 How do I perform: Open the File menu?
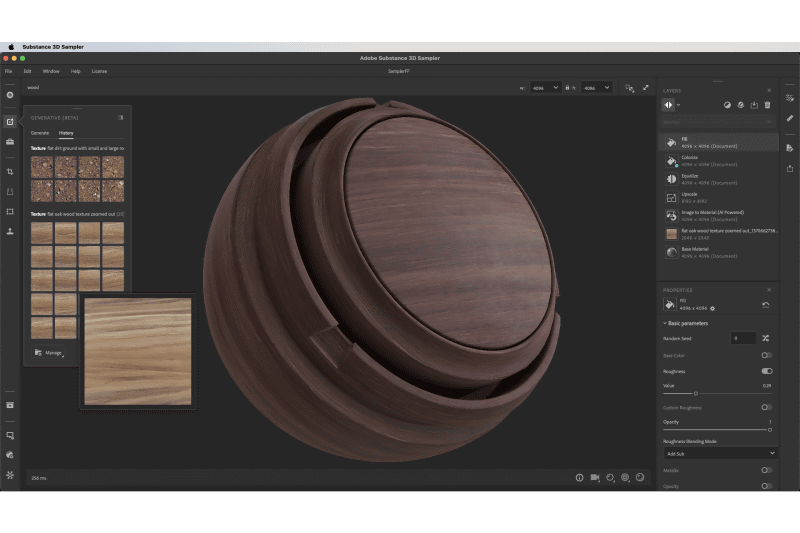tap(9, 71)
